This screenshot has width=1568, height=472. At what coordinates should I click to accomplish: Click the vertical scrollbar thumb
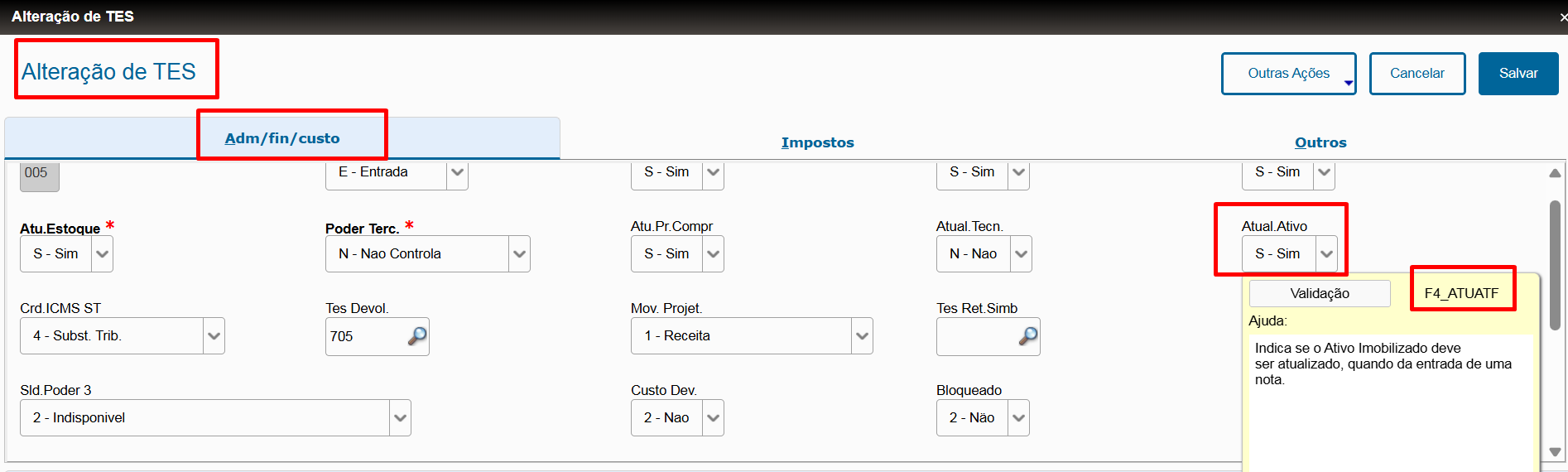[1555, 265]
